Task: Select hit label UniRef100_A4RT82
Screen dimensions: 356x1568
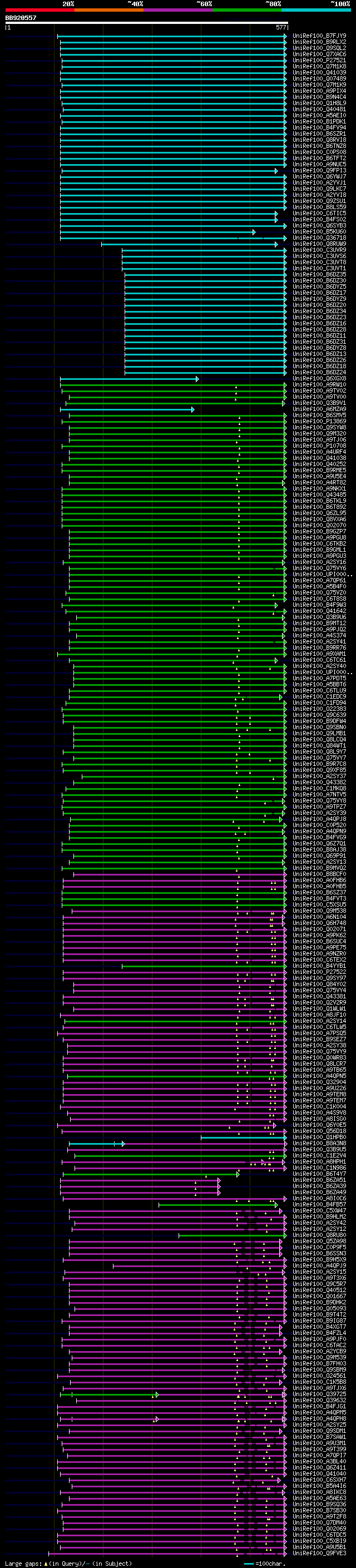Action: click(319, 483)
